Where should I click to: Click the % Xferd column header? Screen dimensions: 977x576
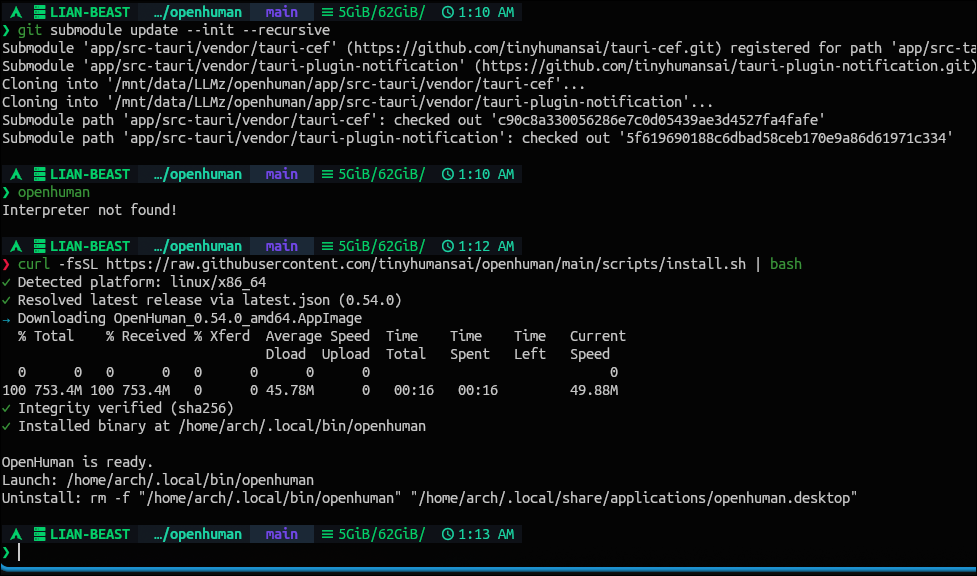pos(222,337)
